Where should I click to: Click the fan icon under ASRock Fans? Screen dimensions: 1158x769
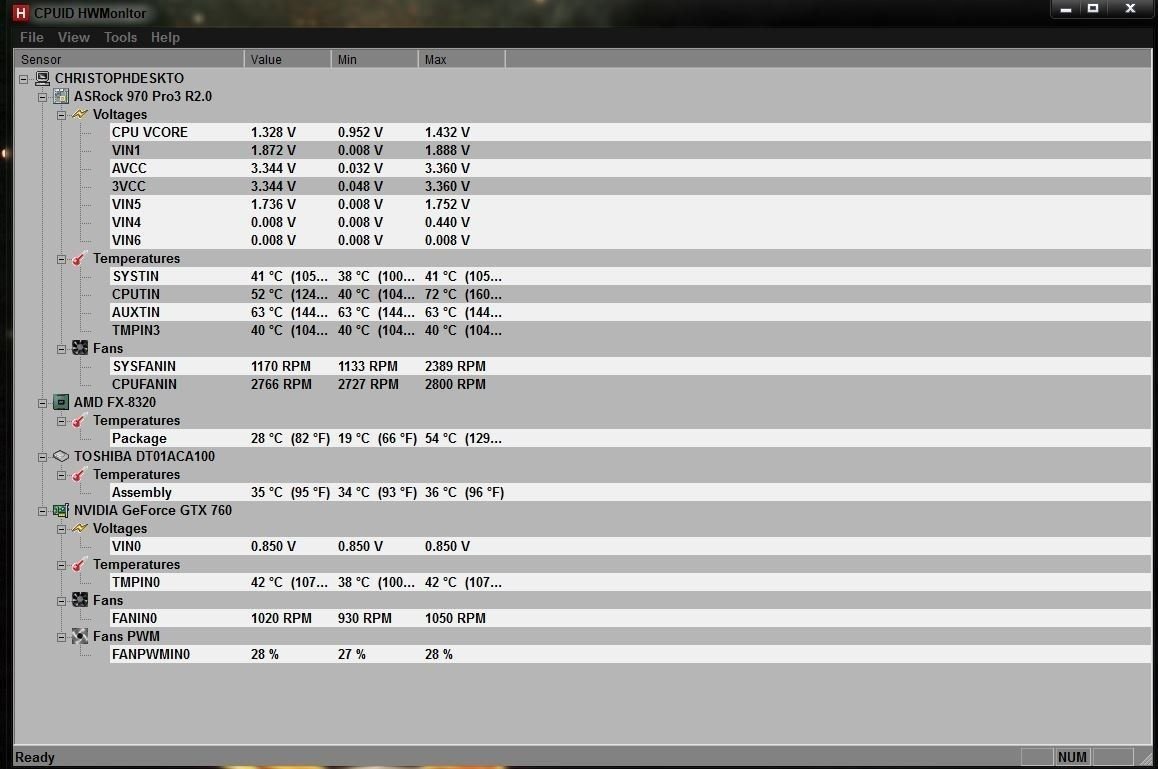point(80,348)
